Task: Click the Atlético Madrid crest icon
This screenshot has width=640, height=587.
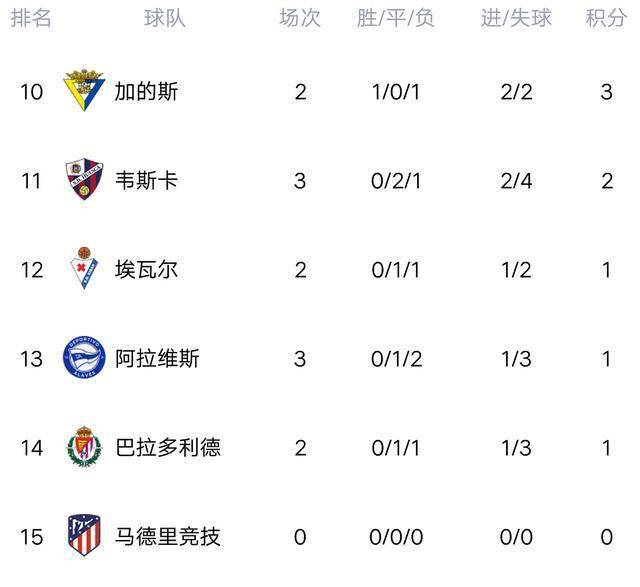Action: point(84,536)
